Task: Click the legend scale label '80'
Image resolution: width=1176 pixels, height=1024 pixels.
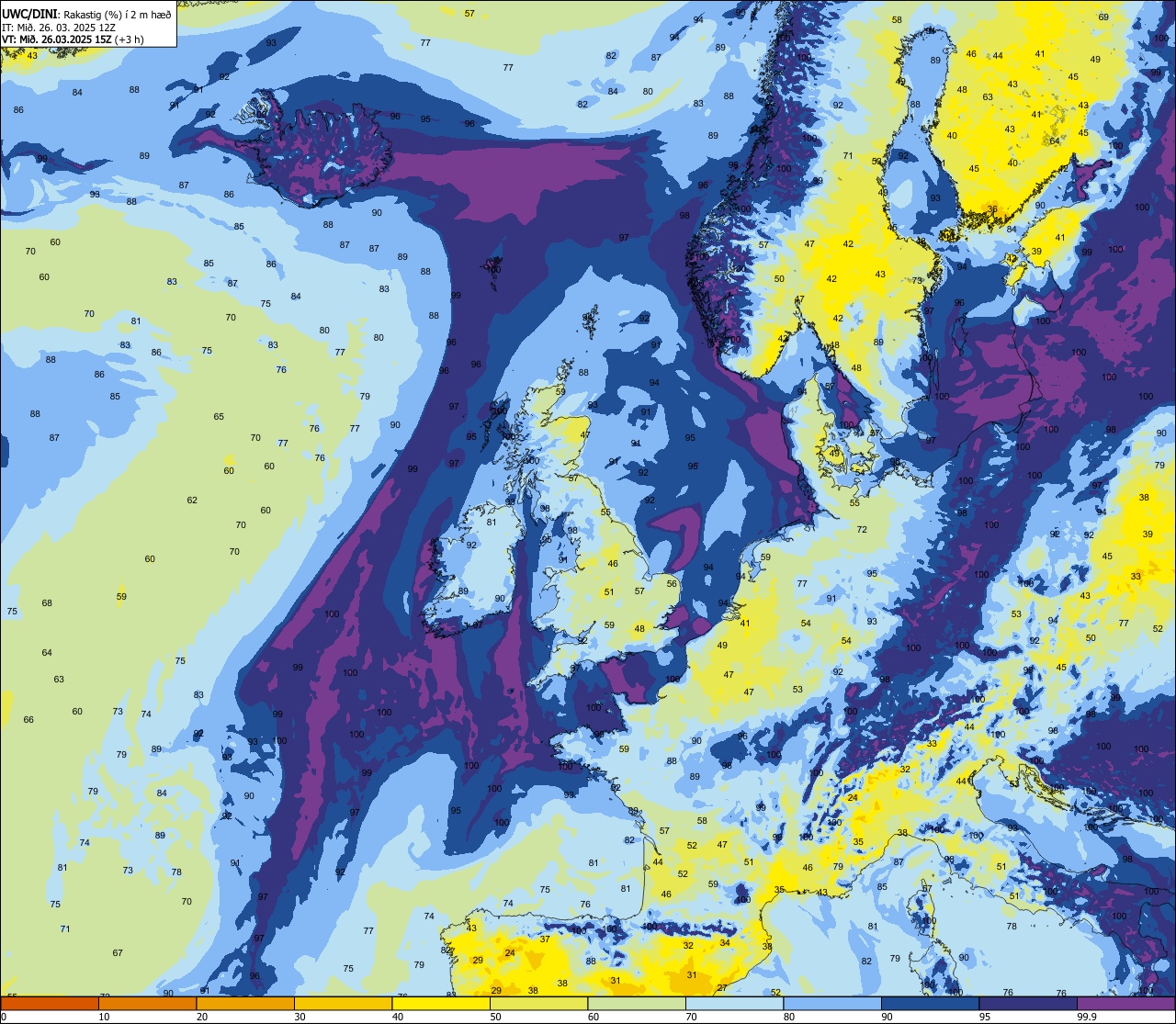Action: click(789, 1016)
